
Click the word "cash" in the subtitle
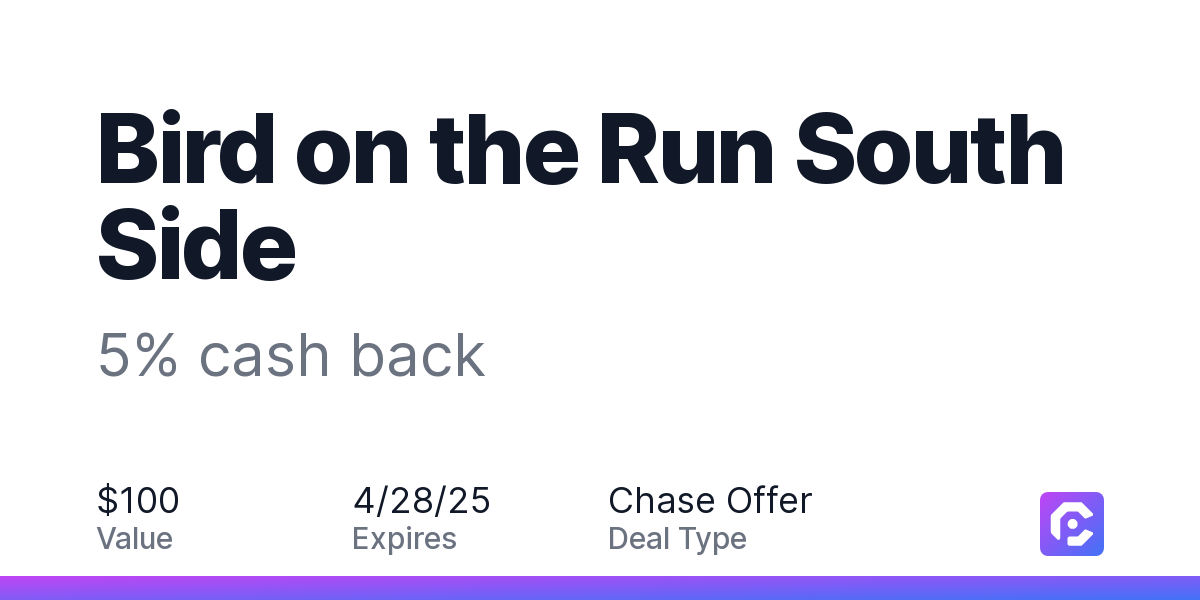click(x=264, y=355)
